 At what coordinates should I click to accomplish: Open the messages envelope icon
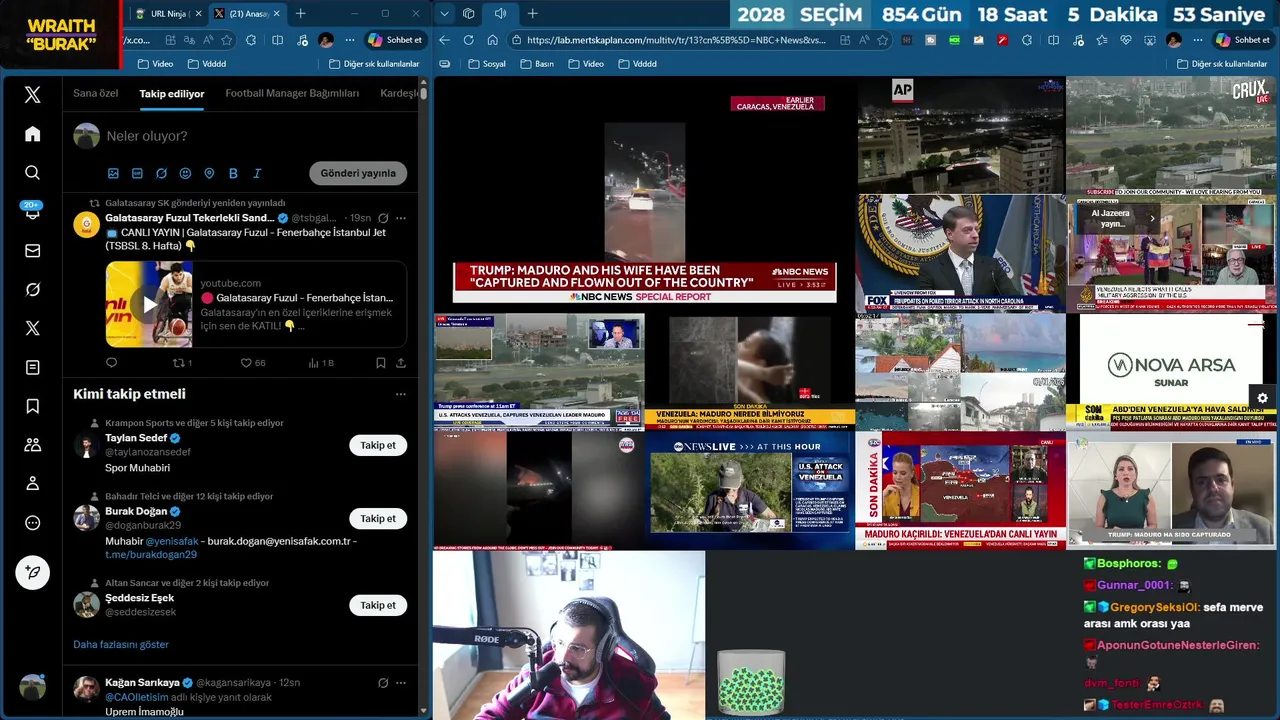click(33, 251)
